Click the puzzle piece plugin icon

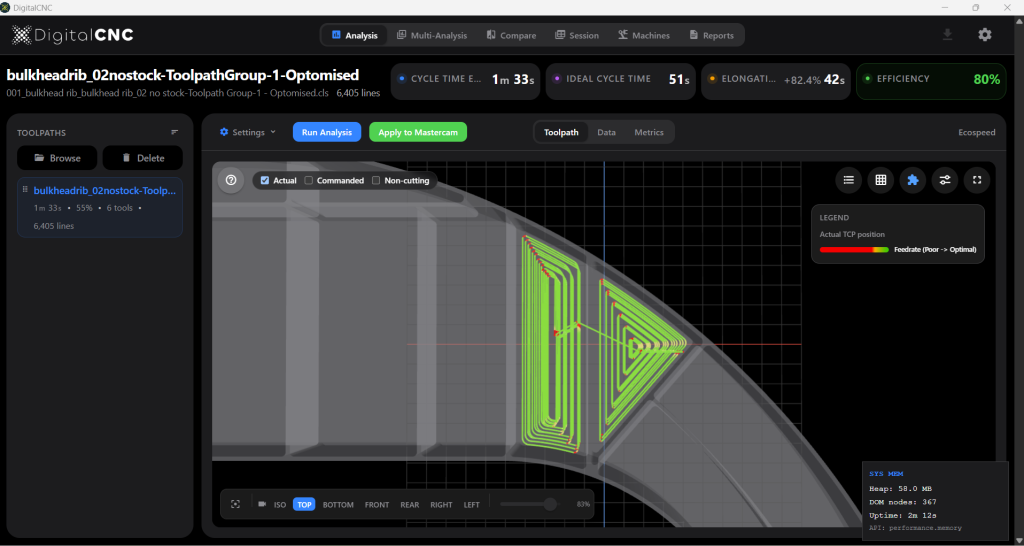912,180
